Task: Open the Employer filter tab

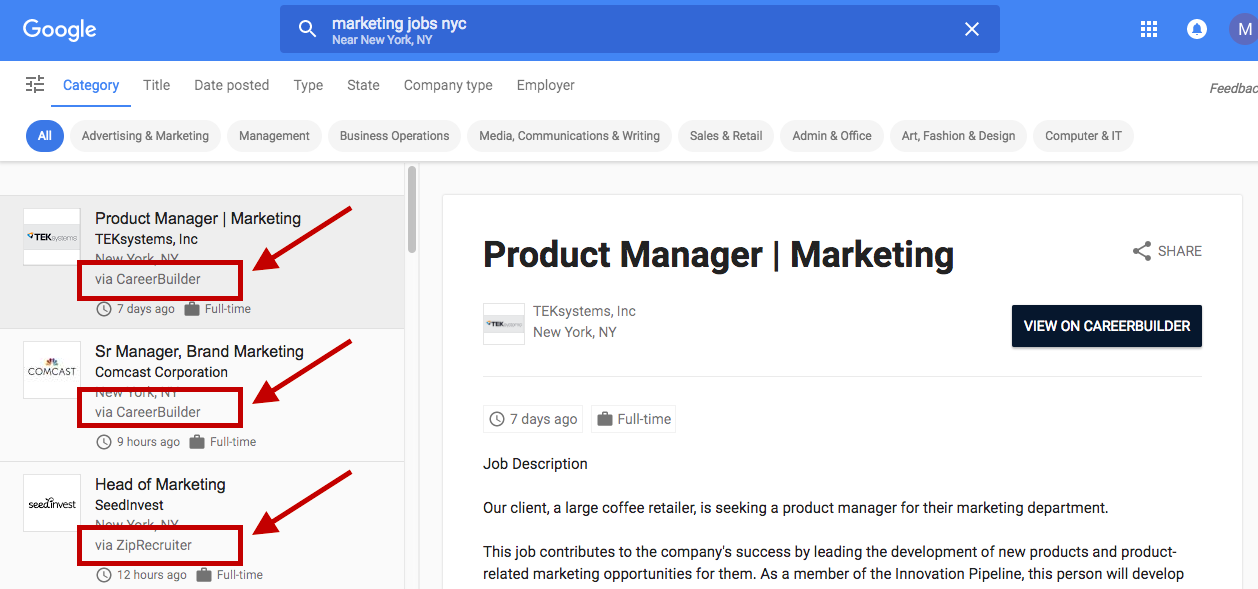Action: click(x=545, y=85)
